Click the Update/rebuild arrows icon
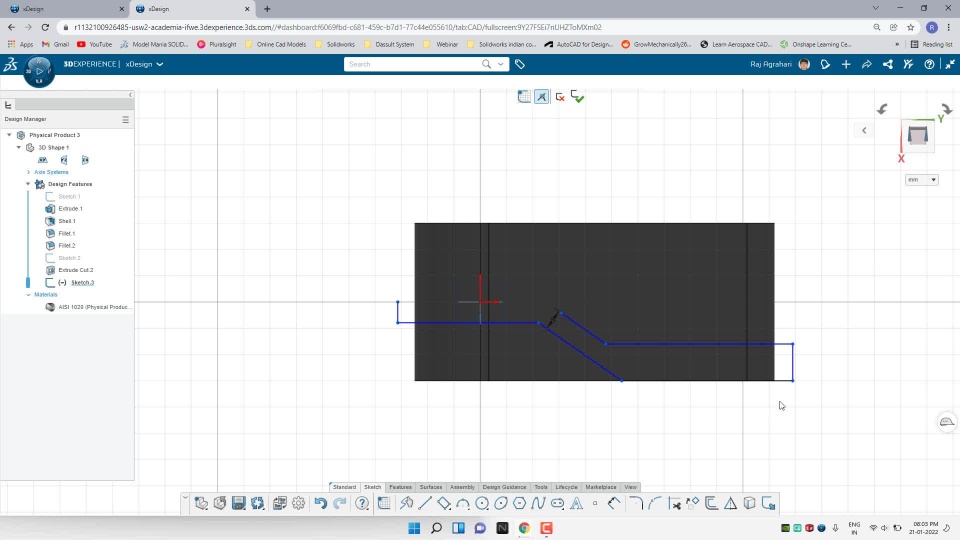 point(258,503)
